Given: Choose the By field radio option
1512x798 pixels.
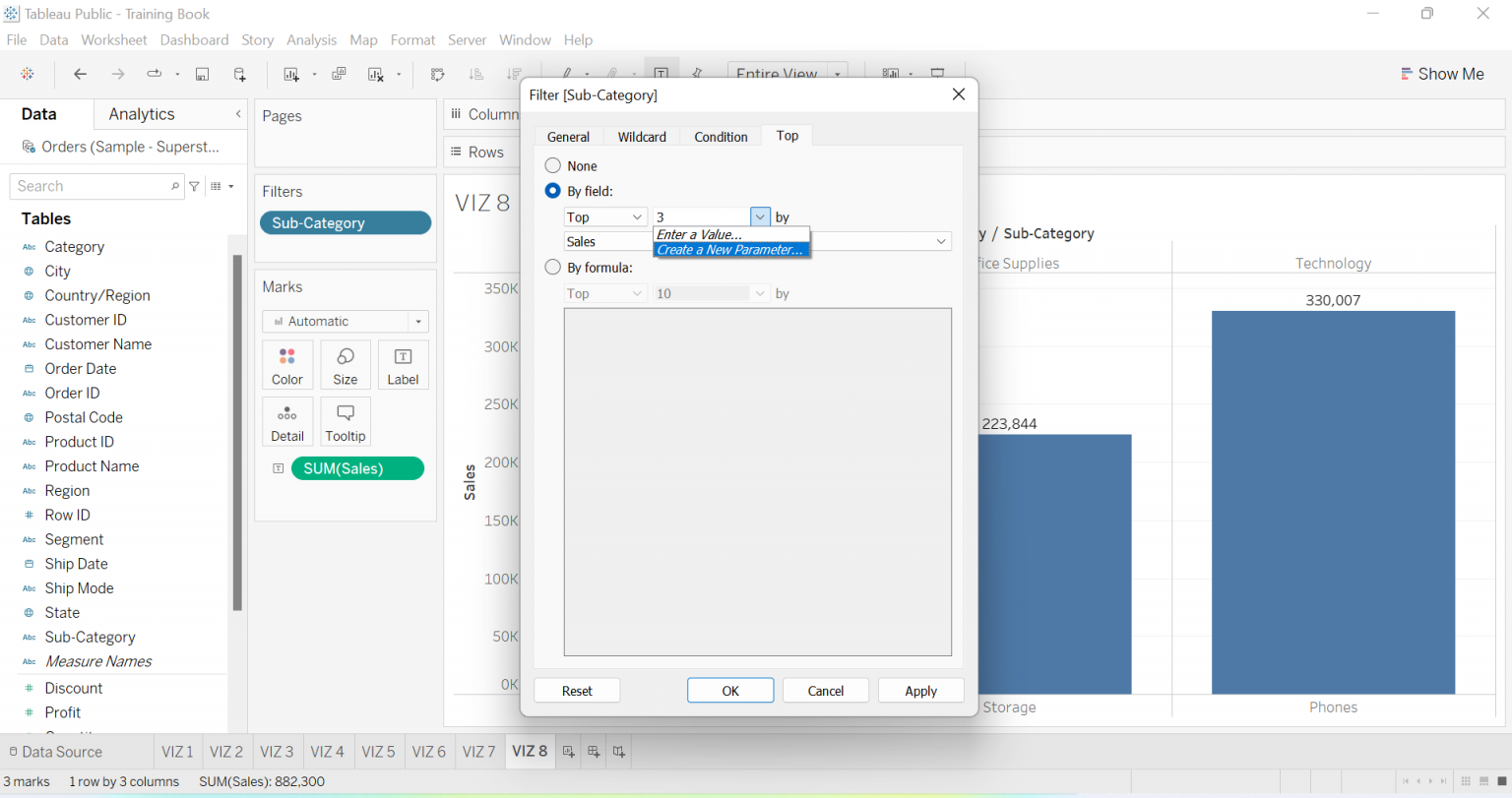Looking at the screenshot, I should (x=552, y=191).
